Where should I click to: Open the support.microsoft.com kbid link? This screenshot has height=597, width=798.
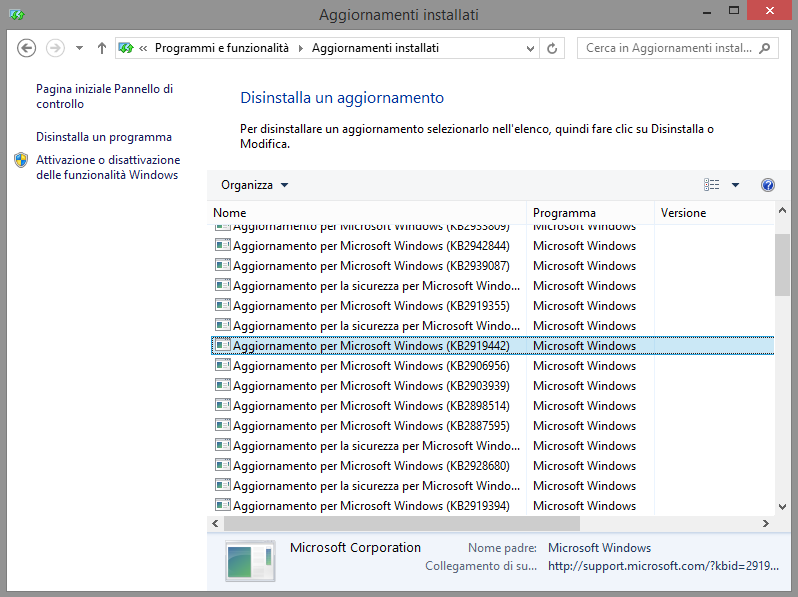(663, 566)
